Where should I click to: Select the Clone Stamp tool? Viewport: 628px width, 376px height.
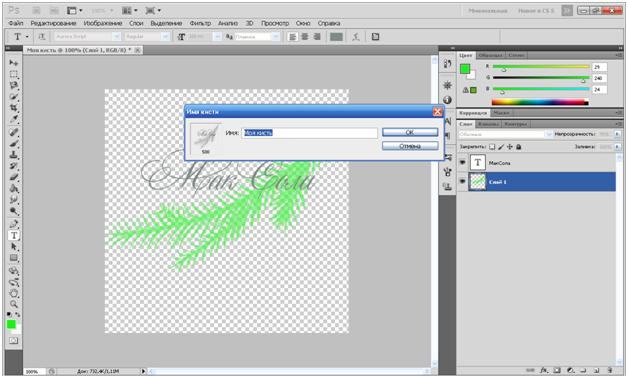click(14, 155)
